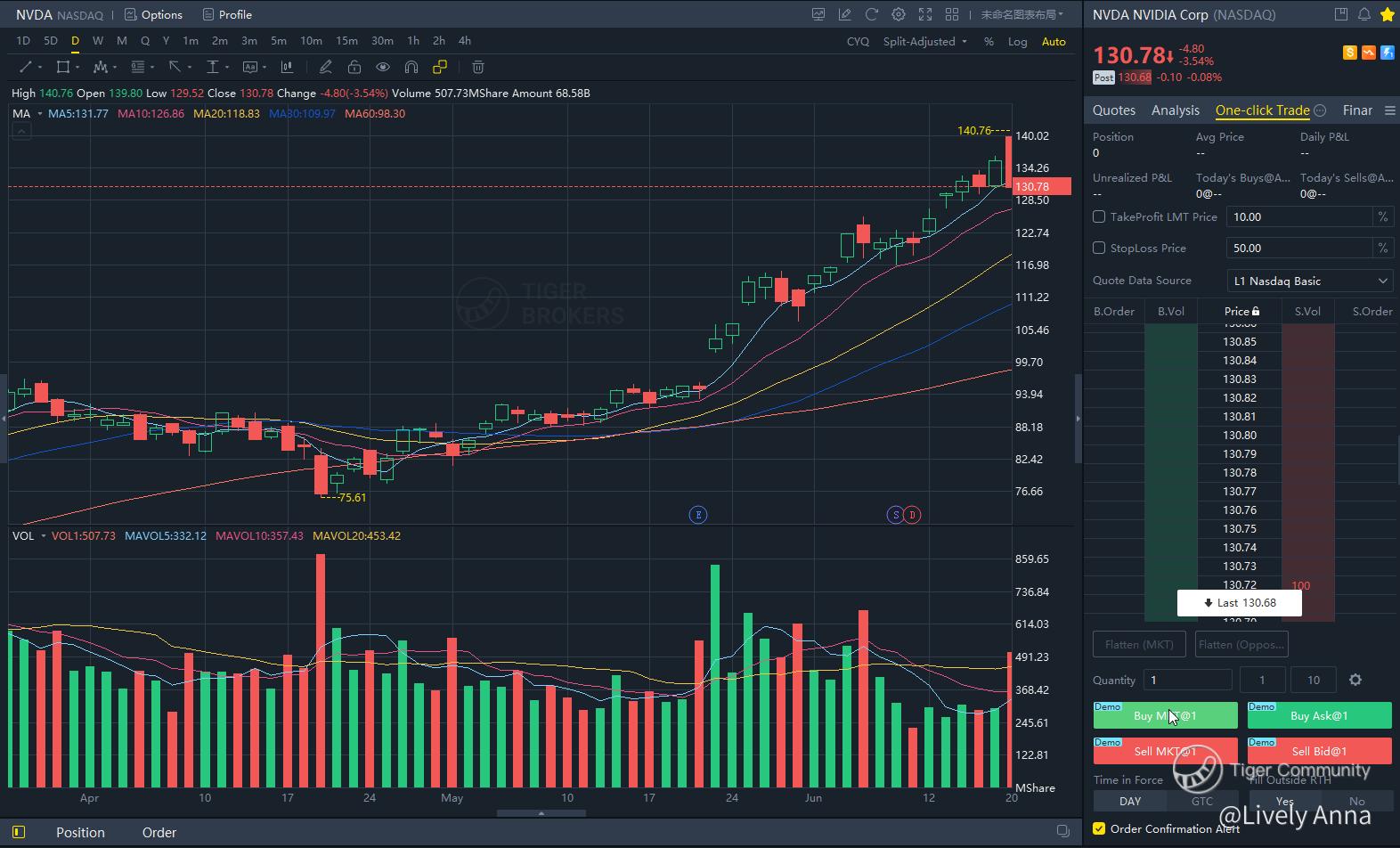Switch to the Analysis tab

coord(1176,110)
